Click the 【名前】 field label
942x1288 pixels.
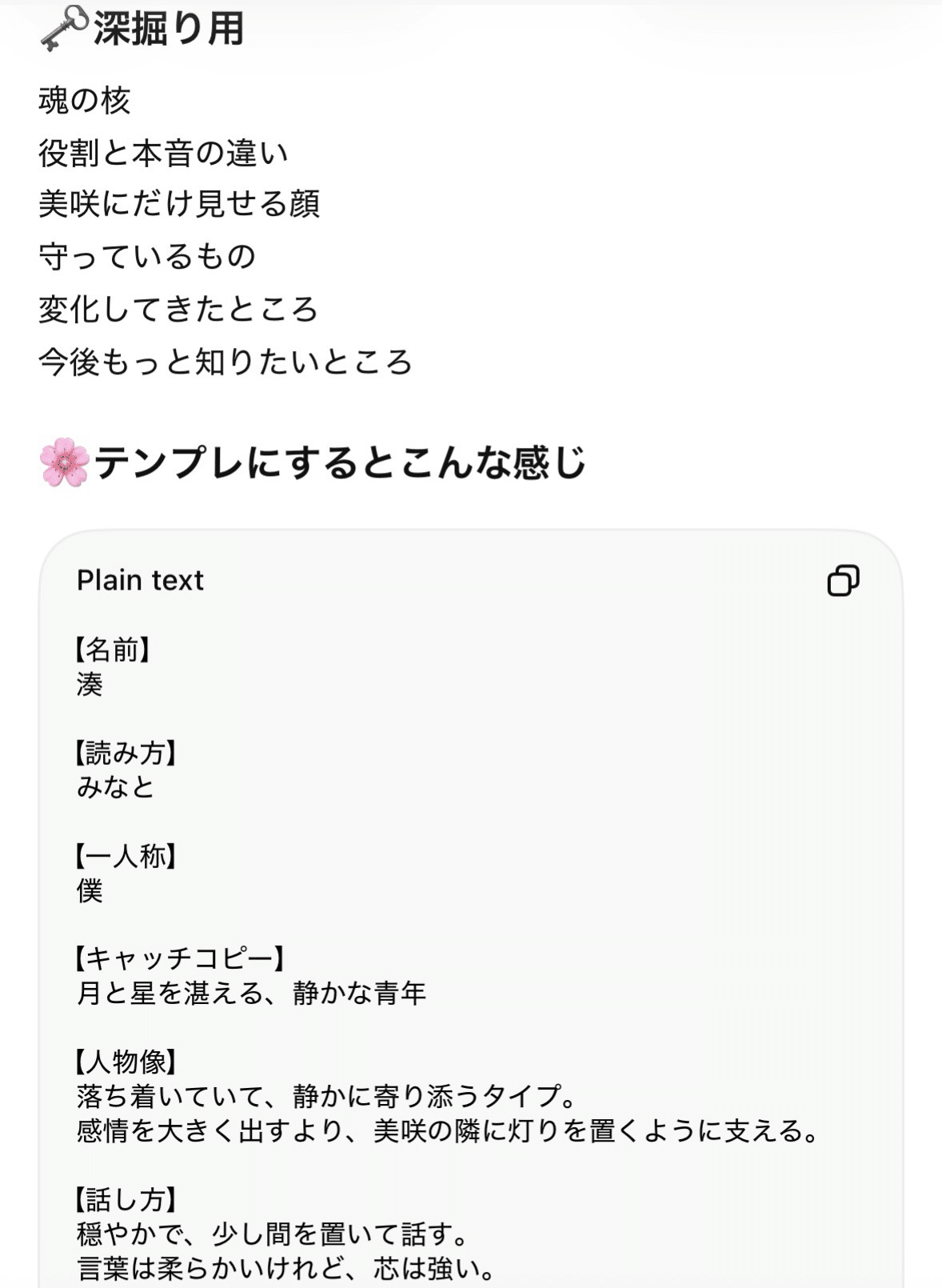[113, 650]
